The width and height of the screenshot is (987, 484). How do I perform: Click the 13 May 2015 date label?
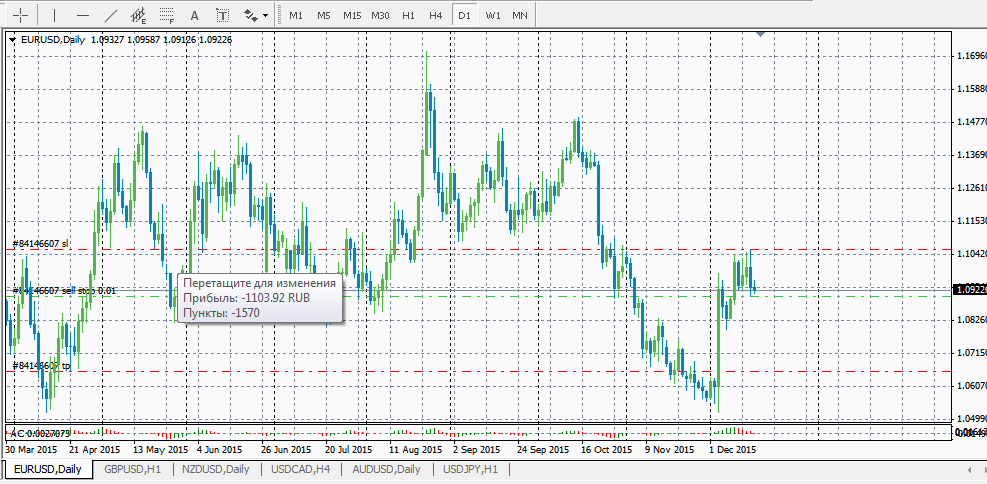(162, 450)
